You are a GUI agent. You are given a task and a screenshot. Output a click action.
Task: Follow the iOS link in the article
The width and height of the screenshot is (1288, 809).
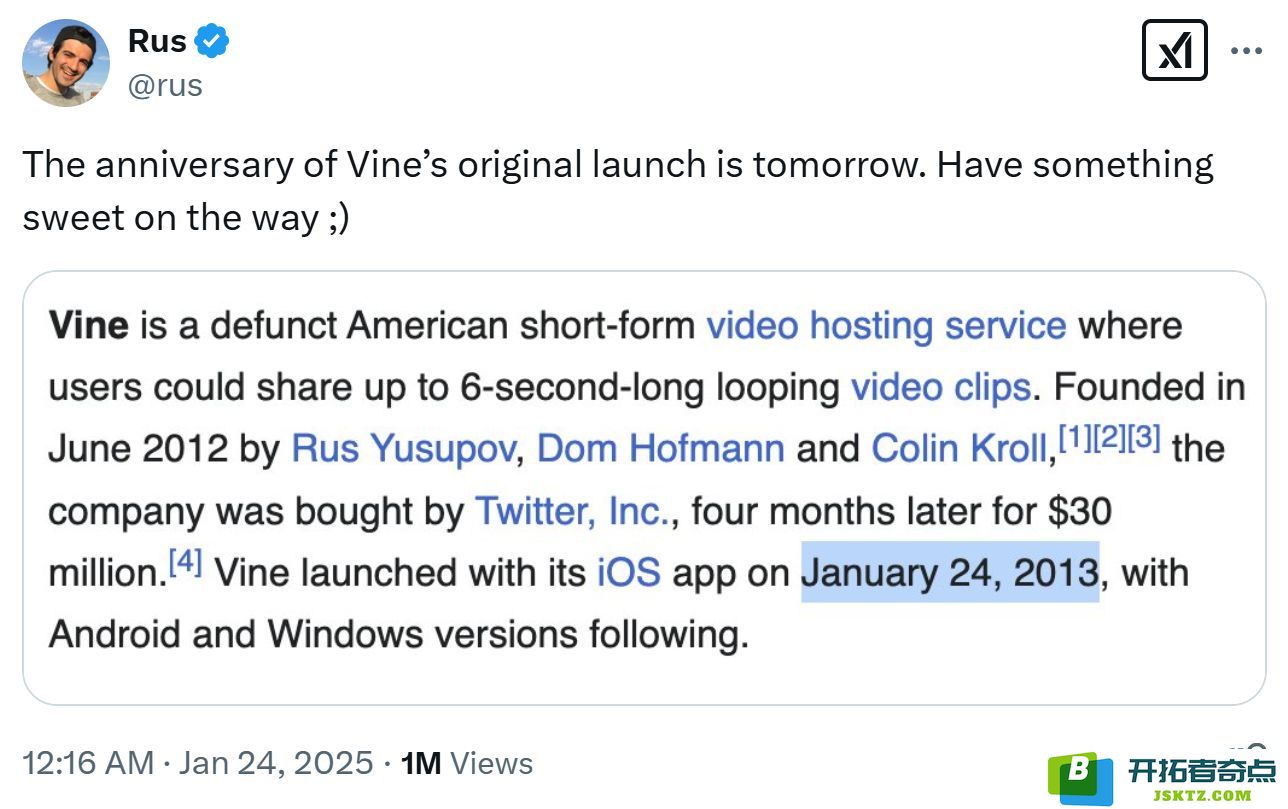(x=629, y=573)
